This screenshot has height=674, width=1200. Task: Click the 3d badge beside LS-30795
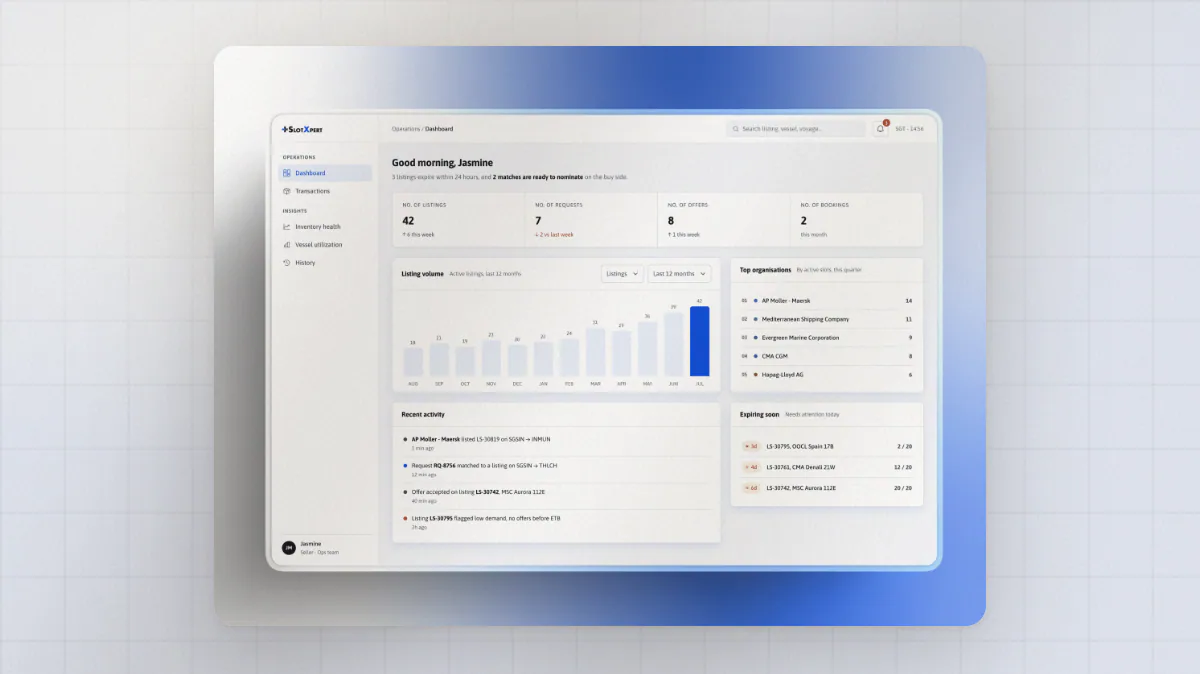pyautogui.click(x=751, y=446)
